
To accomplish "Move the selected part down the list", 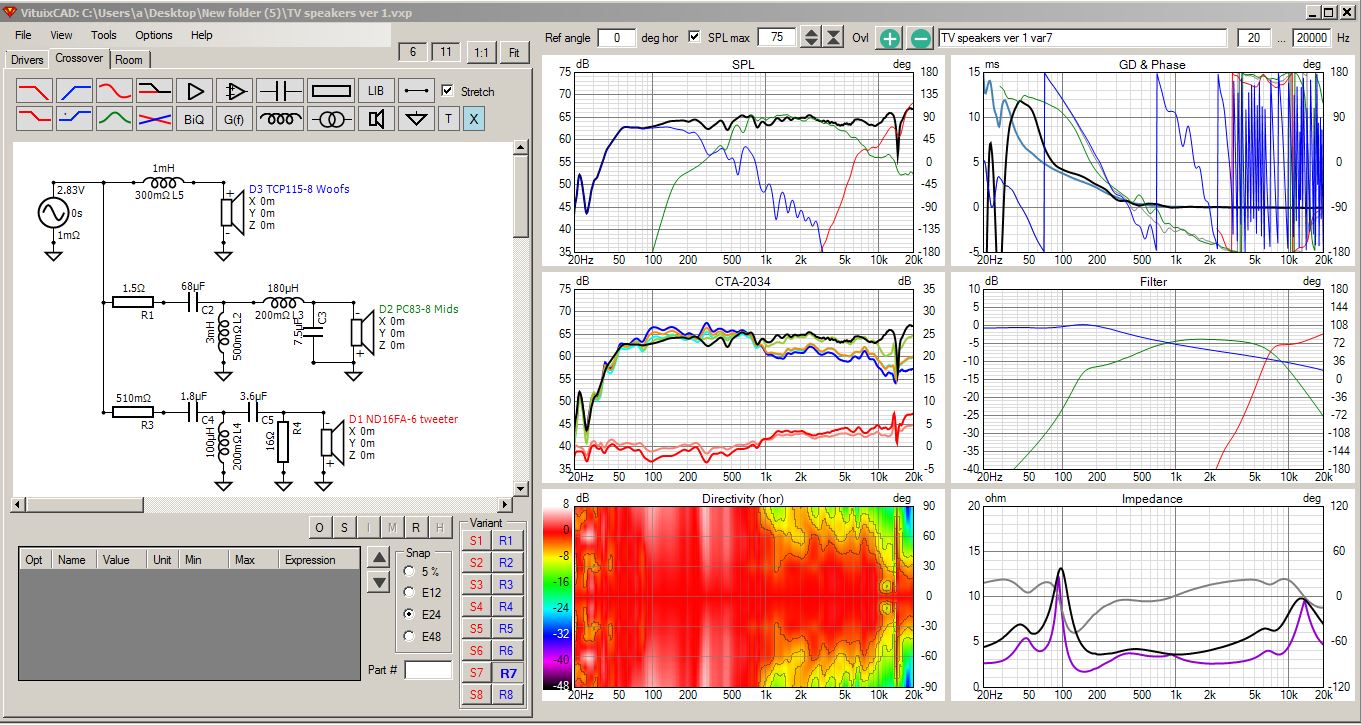I will [x=379, y=582].
